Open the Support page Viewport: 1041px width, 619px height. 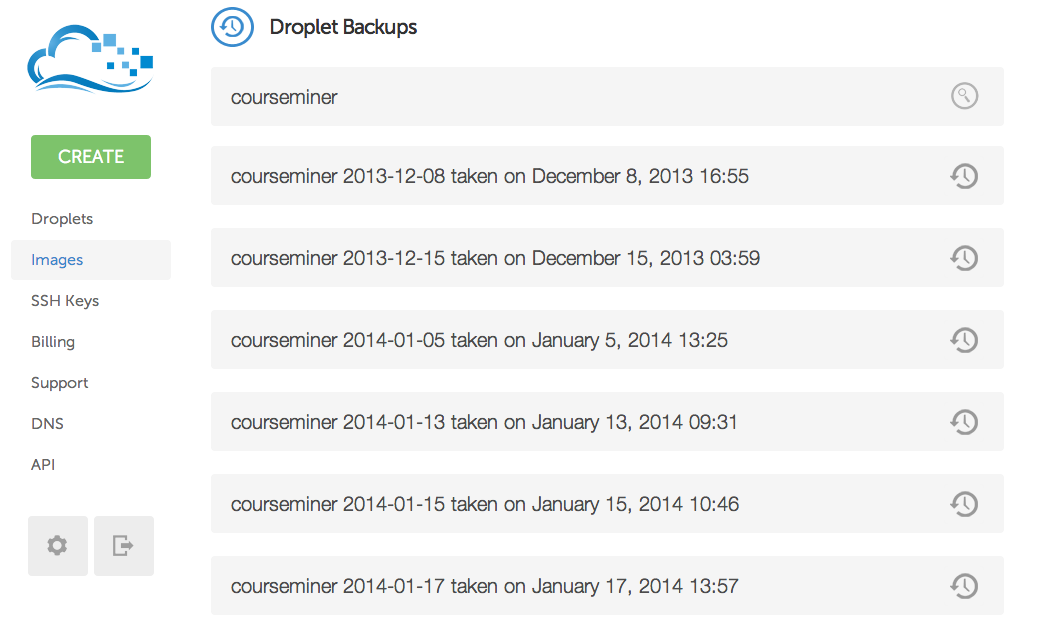pyautogui.click(x=59, y=383)
